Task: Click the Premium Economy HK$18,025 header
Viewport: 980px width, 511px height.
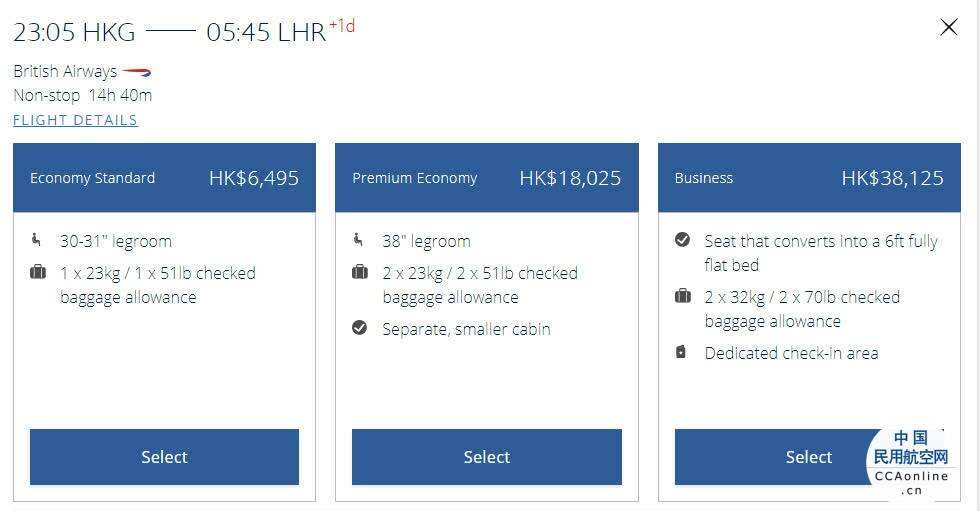Action: [x=487, y=177]
